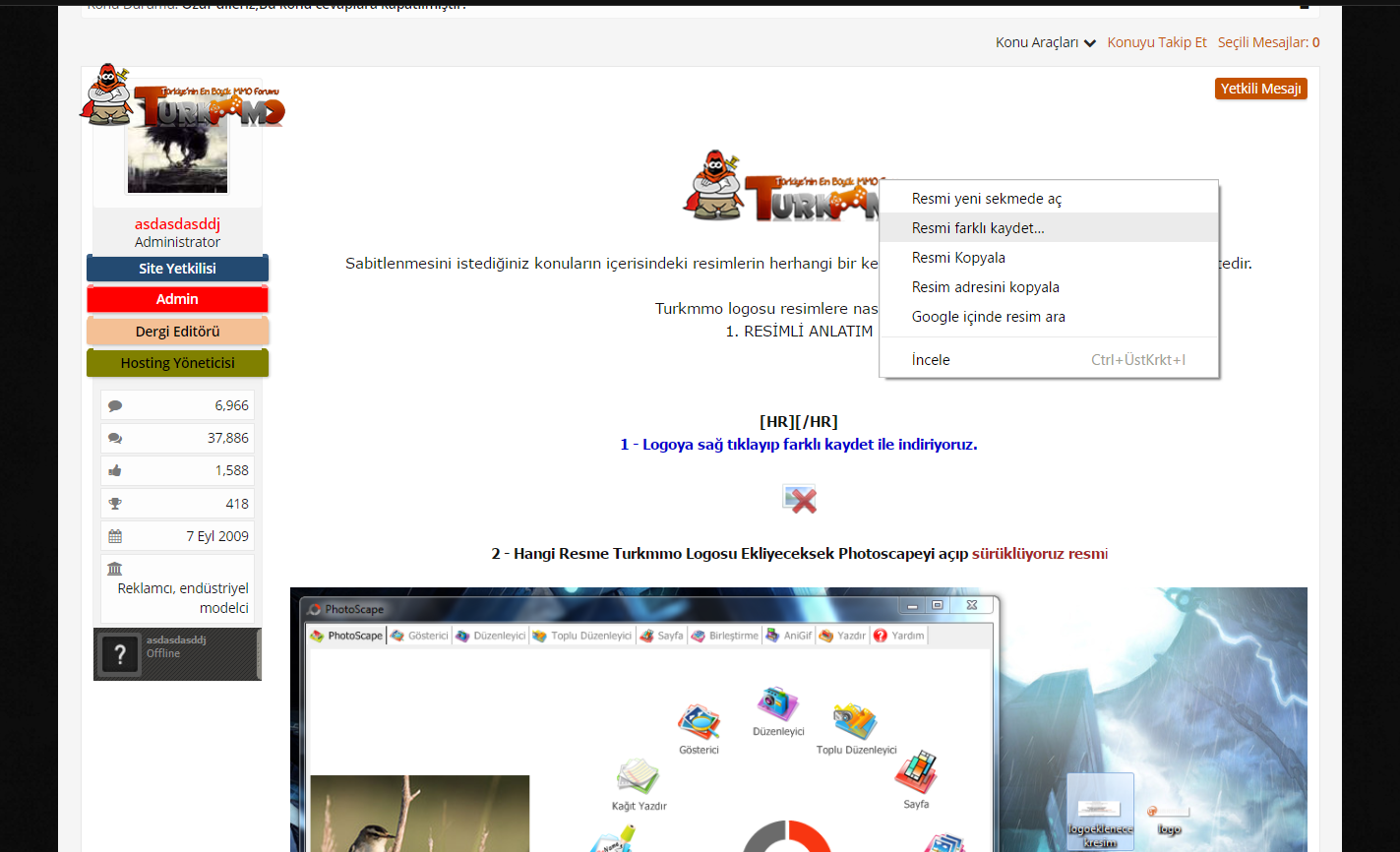Screen dimensions: 1400x852
Task: Open the asdasdasddj username profile link
Action: point(177,224)
